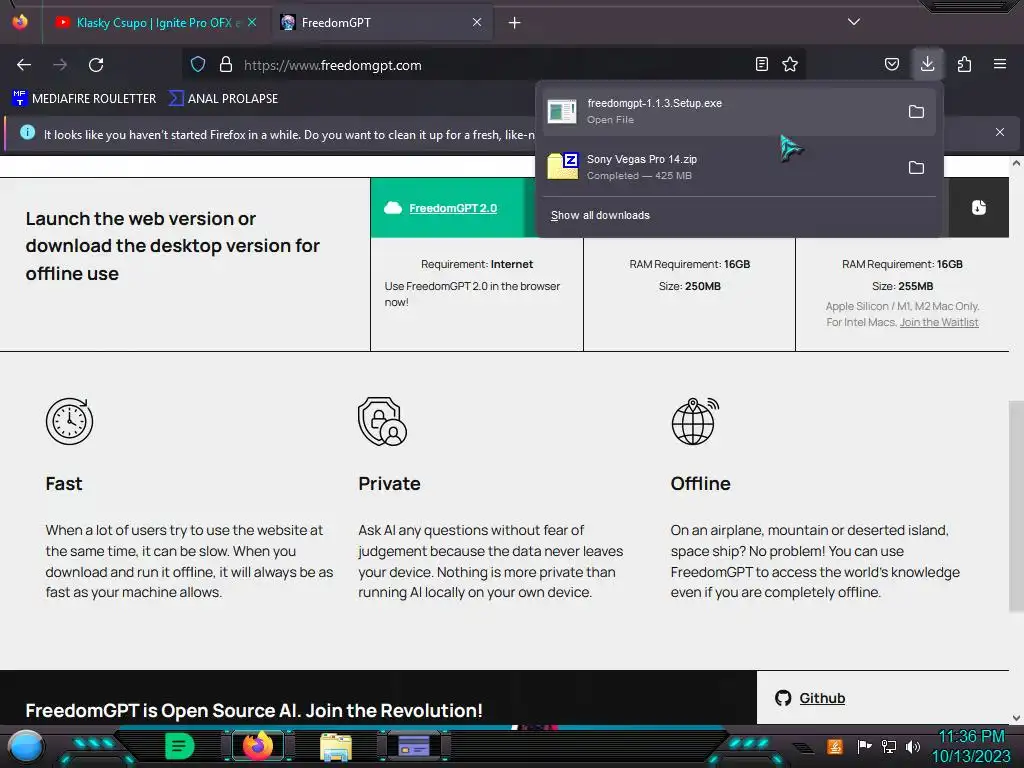1024x768 pixels.
Task: Open volume speaker tray icon
Action: pos(913,746)
